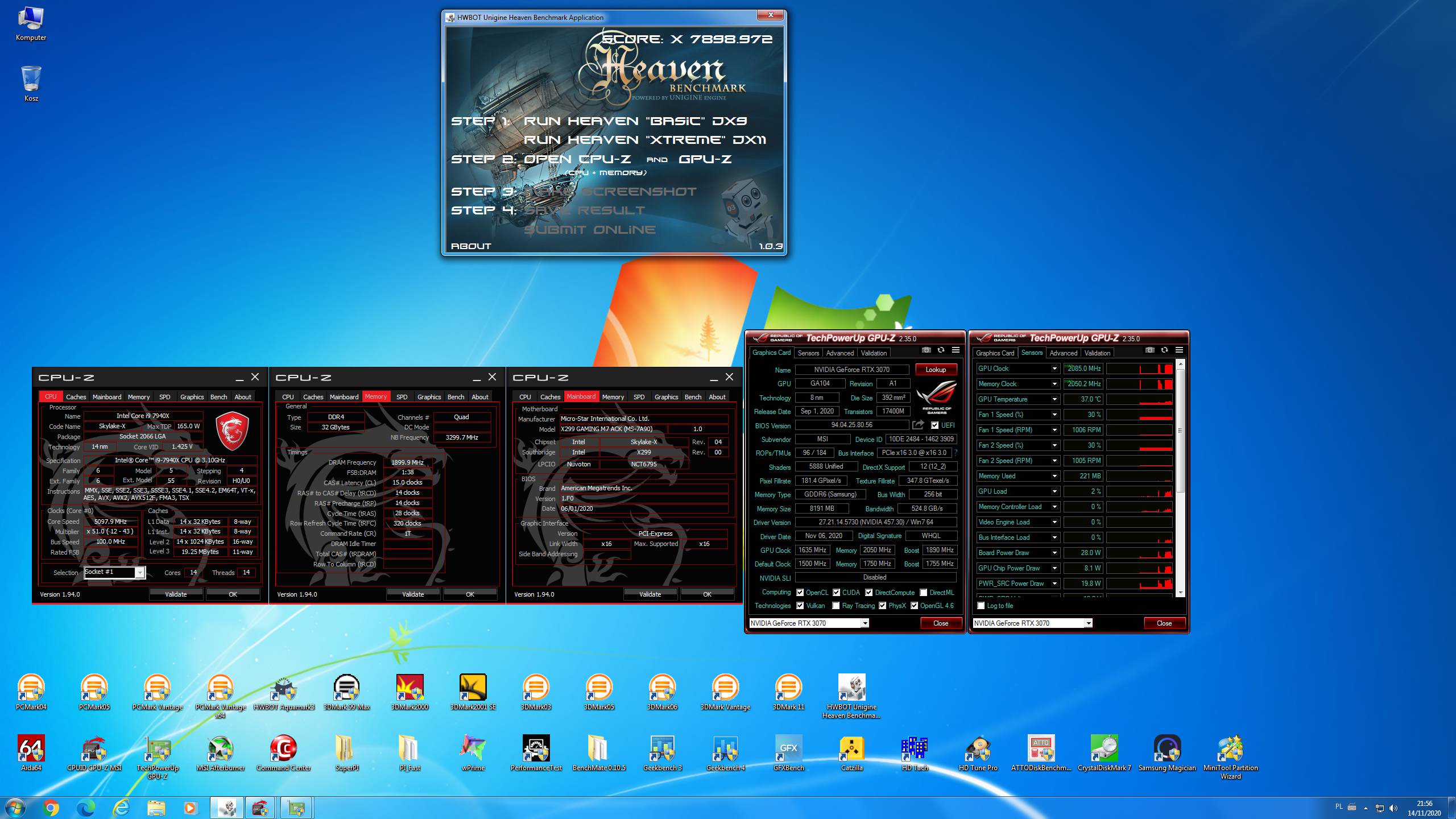Open the GFXBench shortcut
This screenshot has width=1456, height=819.
click(789, 753)
